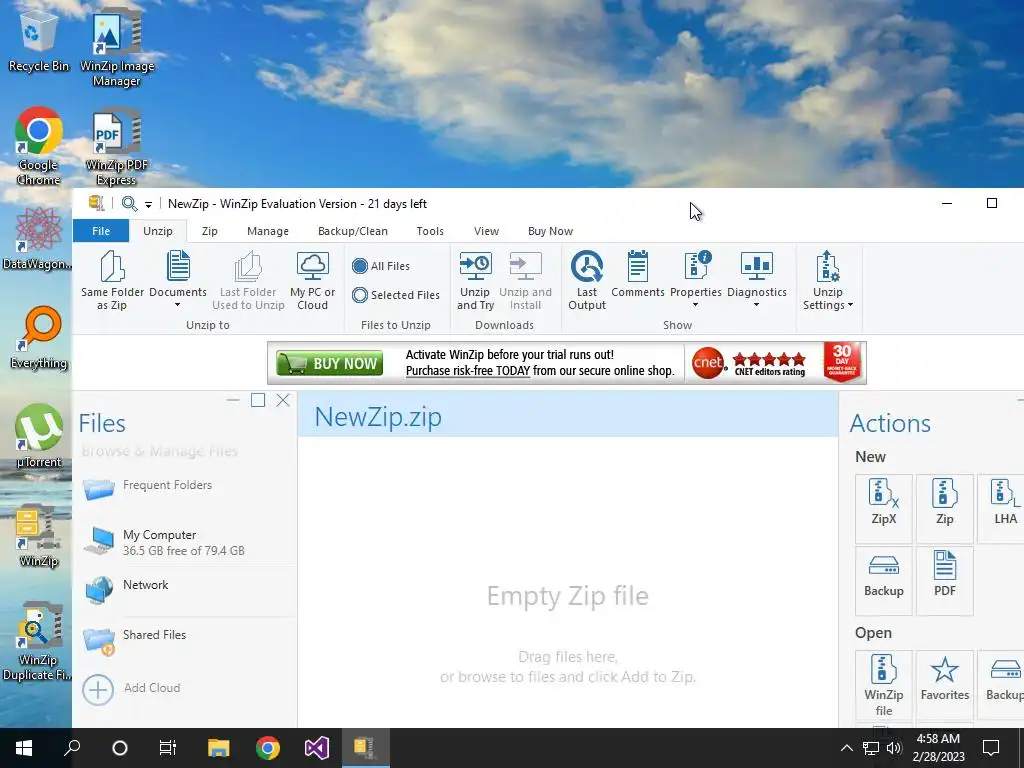This screenshot has width=1024, height=768.
Task: Click the green BUY NOW banner button
Action: [329, 363]
